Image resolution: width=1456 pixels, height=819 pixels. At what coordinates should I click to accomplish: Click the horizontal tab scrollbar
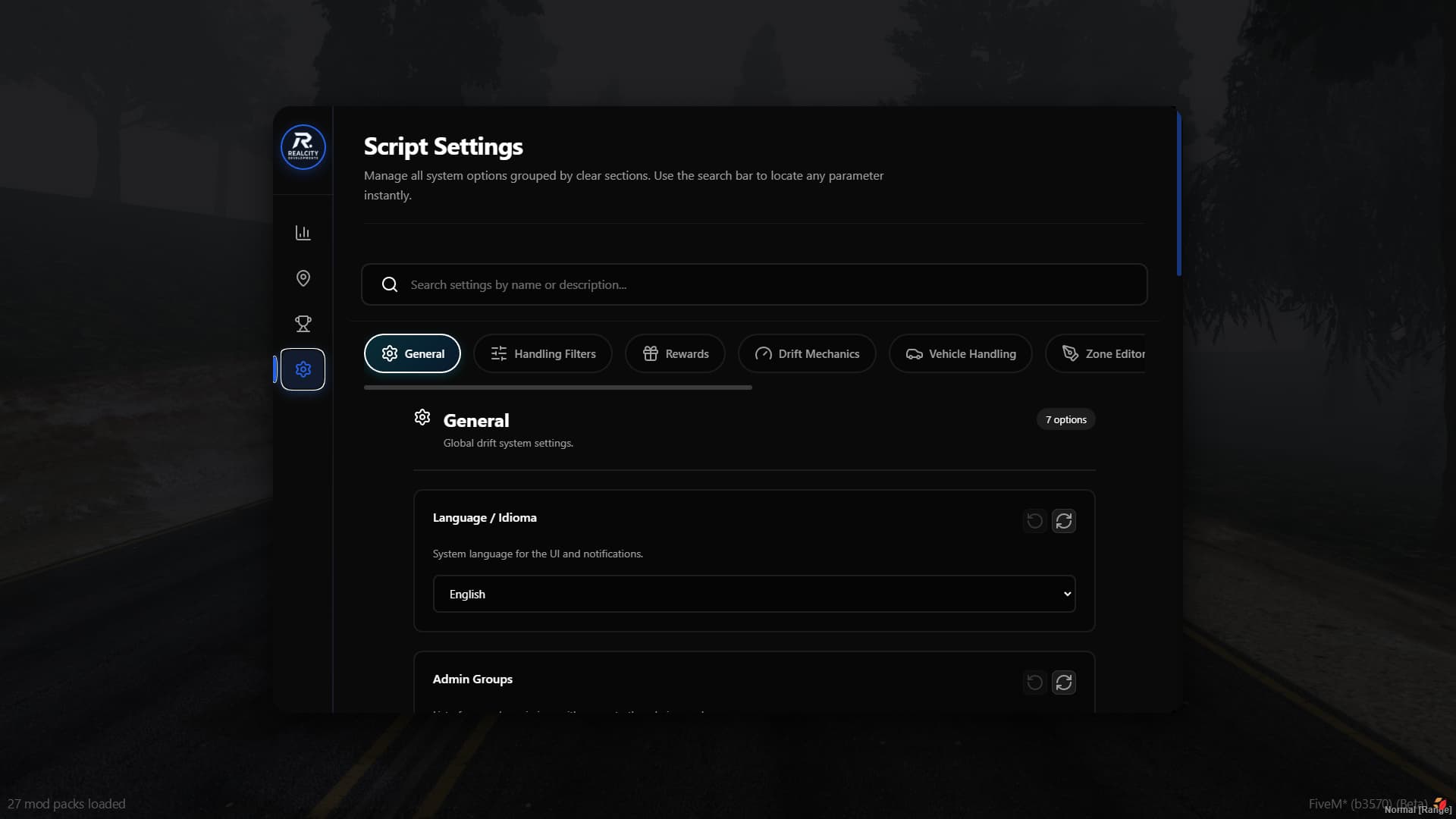[x=558, y=388]
